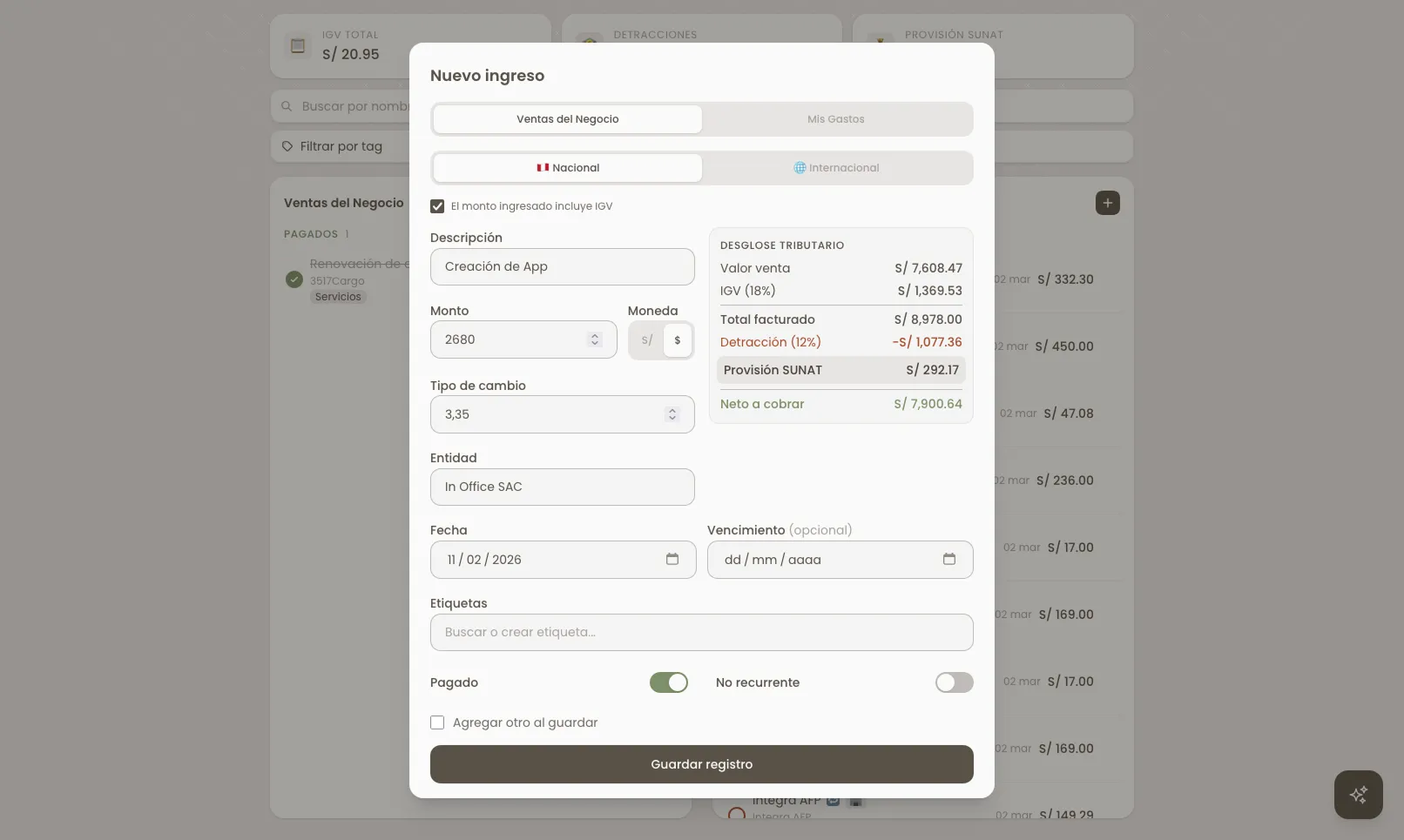Switch currency to S/ in the Moneda selector
Image resolution: width=1404 pixels, height=840 pixels.
pos(645,339)
